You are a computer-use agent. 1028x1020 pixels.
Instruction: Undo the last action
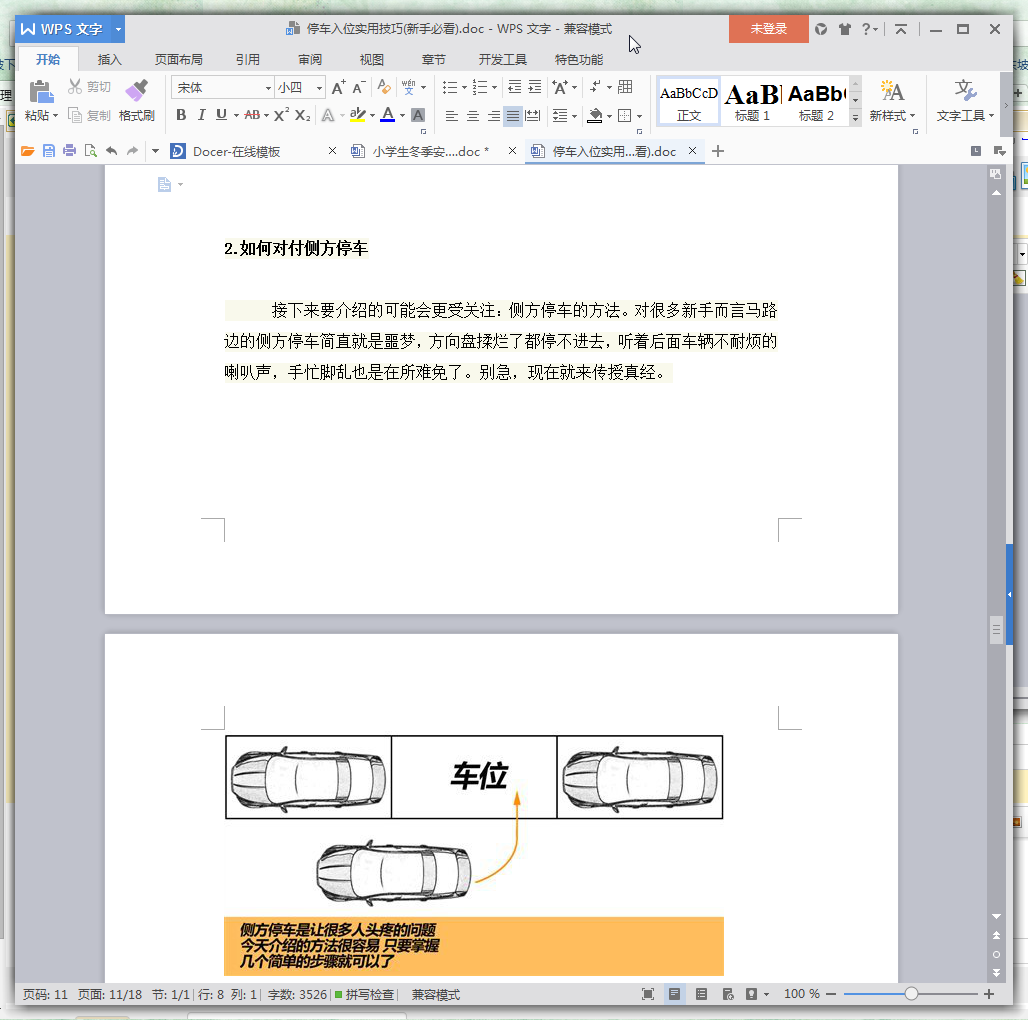click(x=111, y=151)
